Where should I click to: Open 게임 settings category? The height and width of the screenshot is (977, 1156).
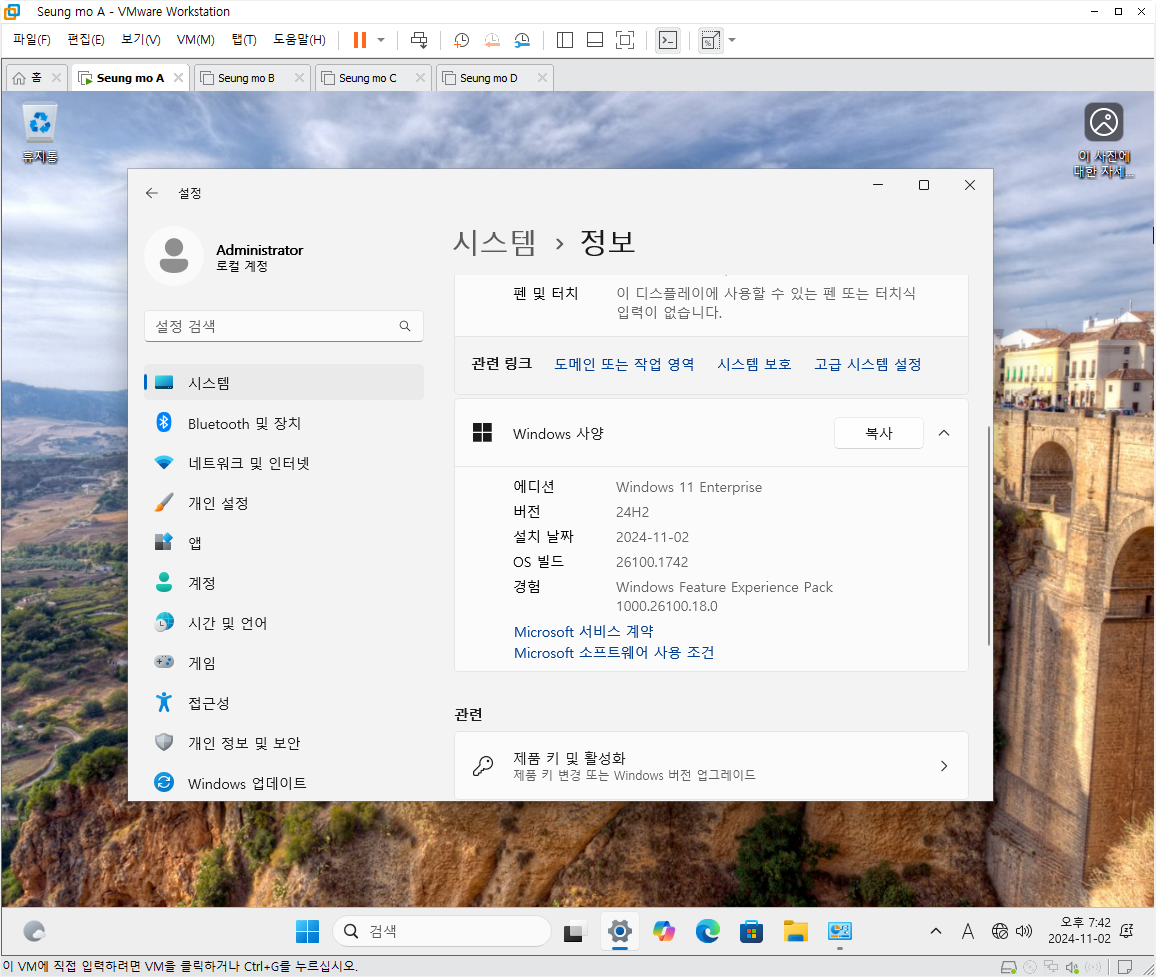click(284, 663)
